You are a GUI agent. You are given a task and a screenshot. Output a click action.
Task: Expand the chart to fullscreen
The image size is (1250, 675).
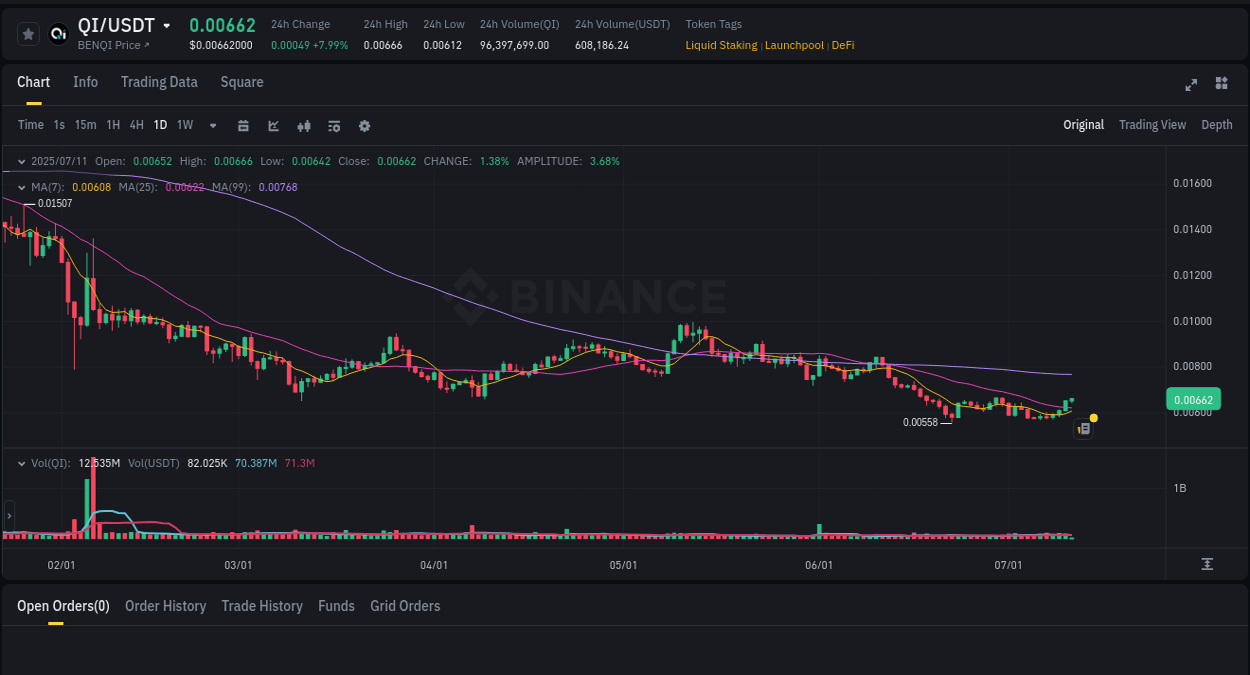pos(1190,85)
